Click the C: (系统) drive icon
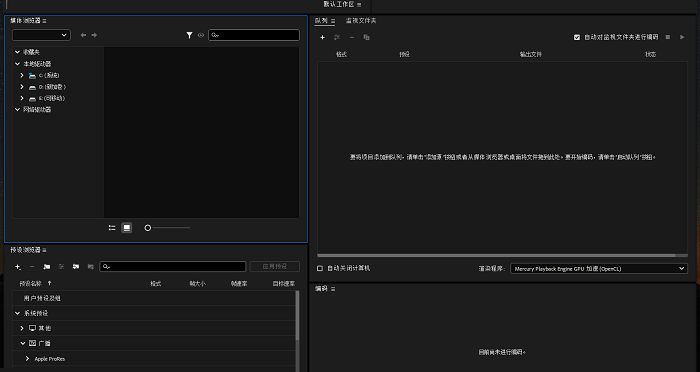This screenshot has height=372, width=700. coord(32,75)
